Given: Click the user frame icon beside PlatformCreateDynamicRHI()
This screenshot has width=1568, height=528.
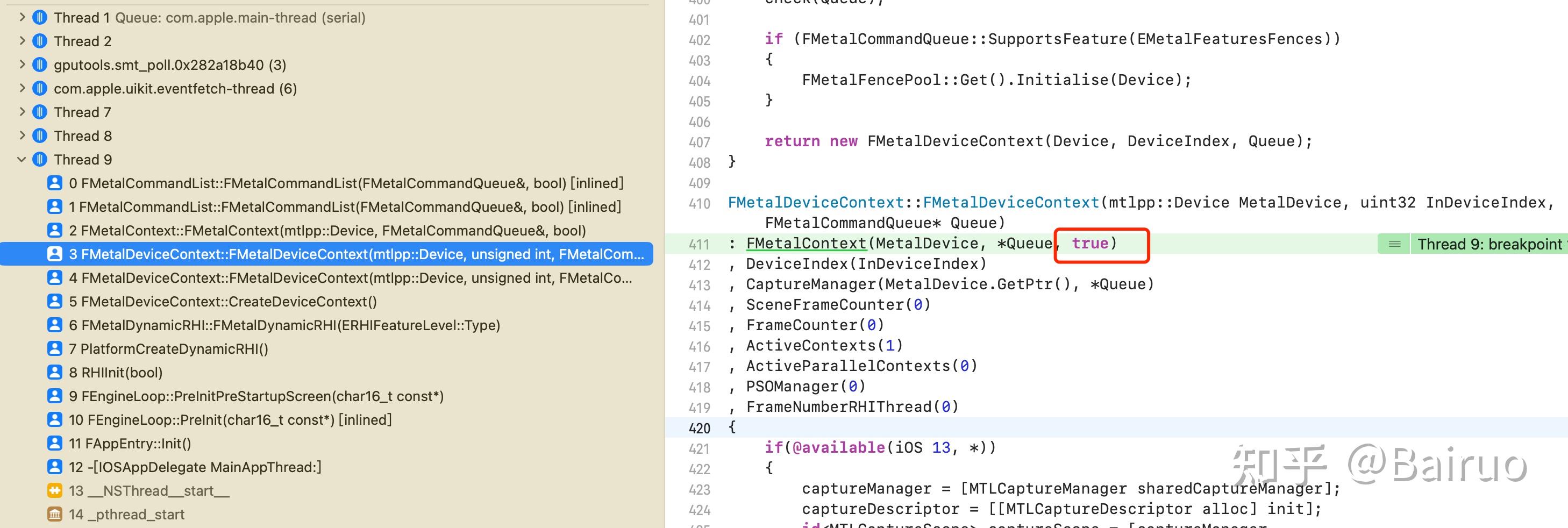Looking at the screenshot, I should point(55,348).
